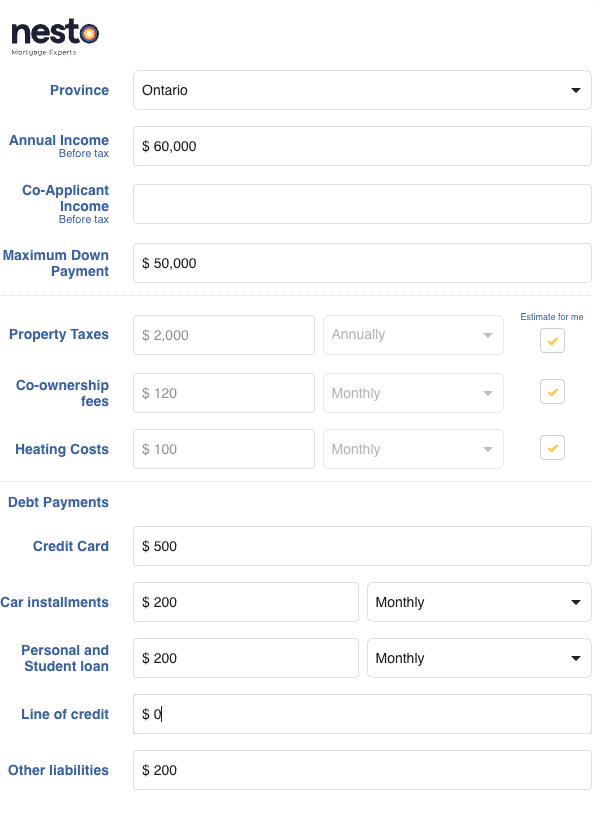This screenshot has height=828, width=598.
Task: Toggle the Heating Costs estimate checkbox
Action: tap(552, 448)
